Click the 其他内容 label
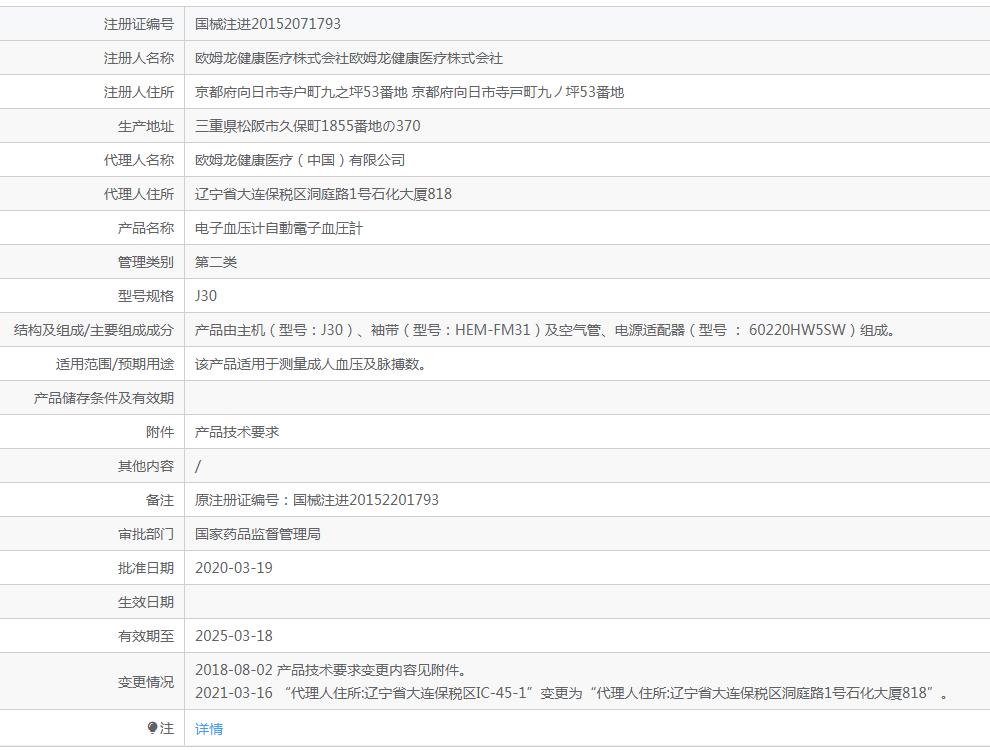 point(146,466)
